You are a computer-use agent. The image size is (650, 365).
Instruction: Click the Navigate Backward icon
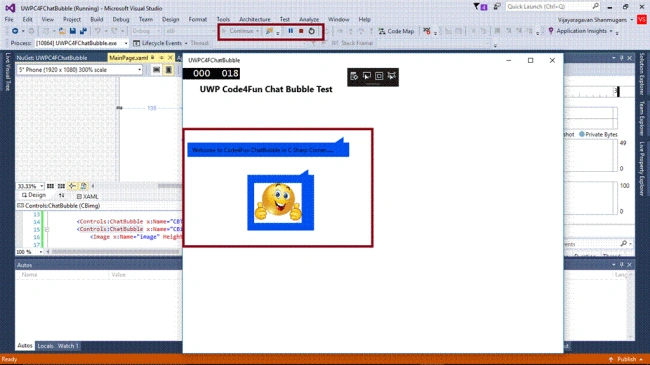click(15, 31)
